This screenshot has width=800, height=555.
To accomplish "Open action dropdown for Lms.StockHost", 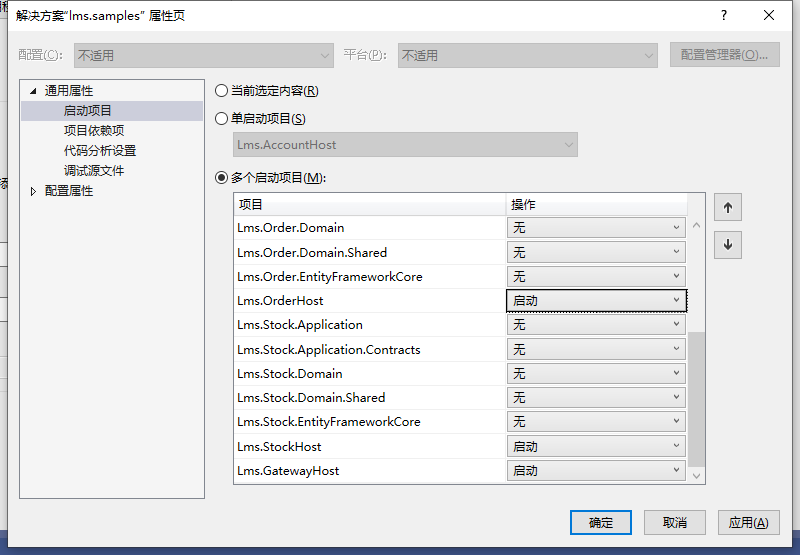I will tap(596, 446).
